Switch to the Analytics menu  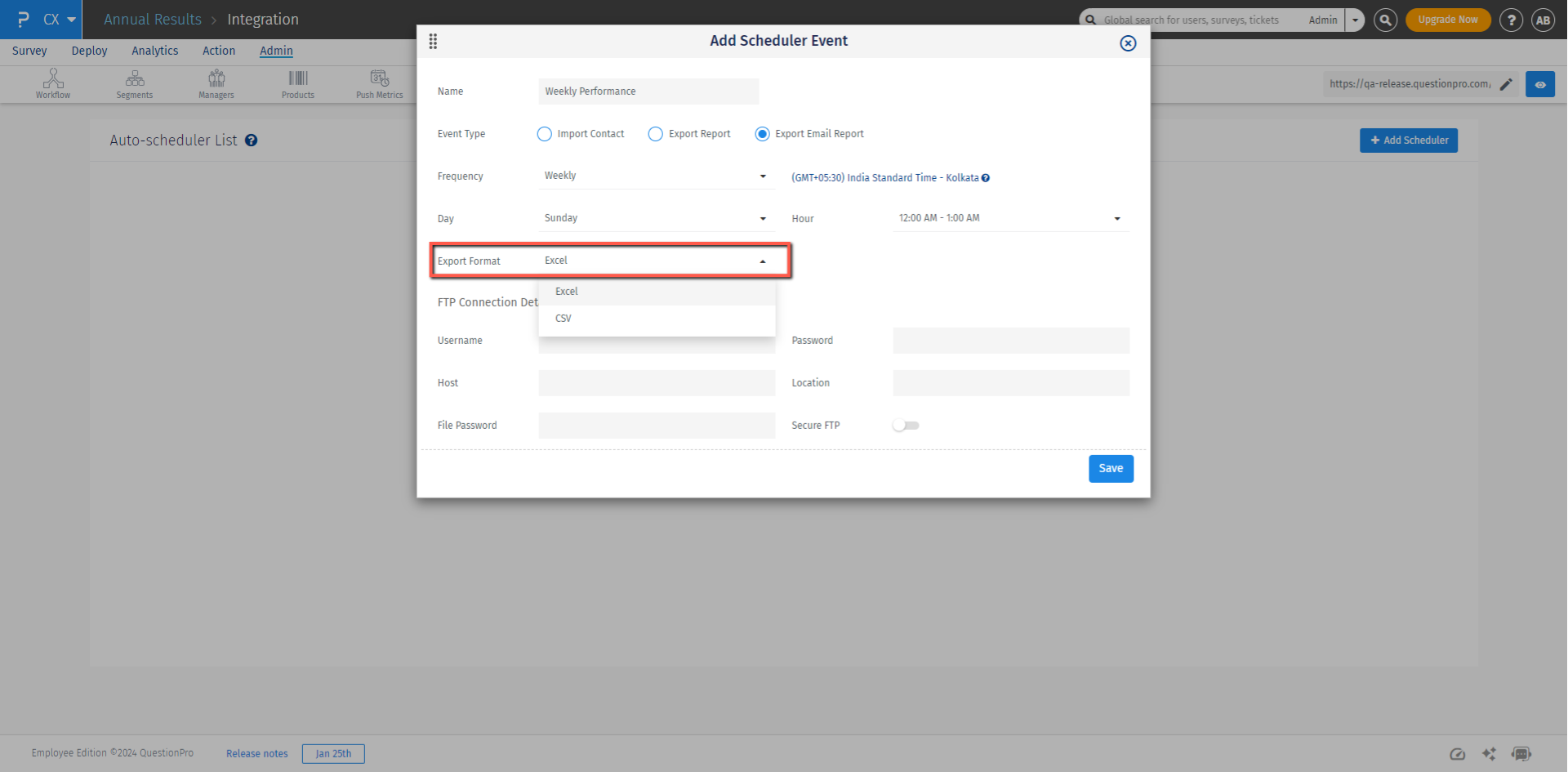coord(154,51)
